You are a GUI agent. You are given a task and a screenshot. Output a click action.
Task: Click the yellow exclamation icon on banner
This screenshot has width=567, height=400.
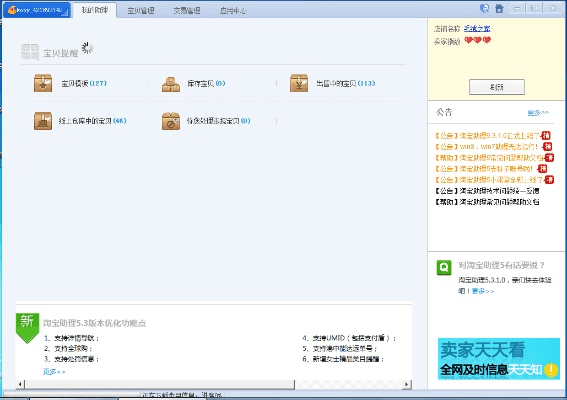pyautogui.click(x=551, y=370)
